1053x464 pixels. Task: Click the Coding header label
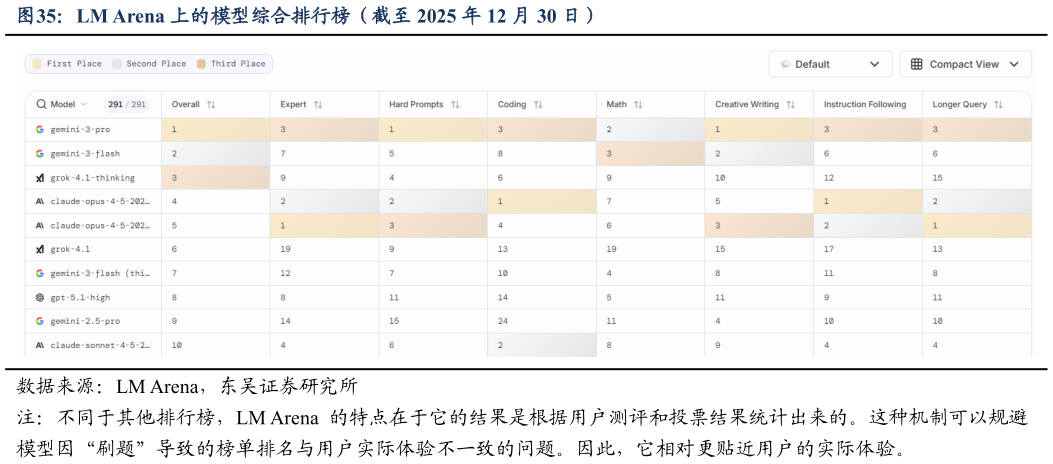click(512, 105)
